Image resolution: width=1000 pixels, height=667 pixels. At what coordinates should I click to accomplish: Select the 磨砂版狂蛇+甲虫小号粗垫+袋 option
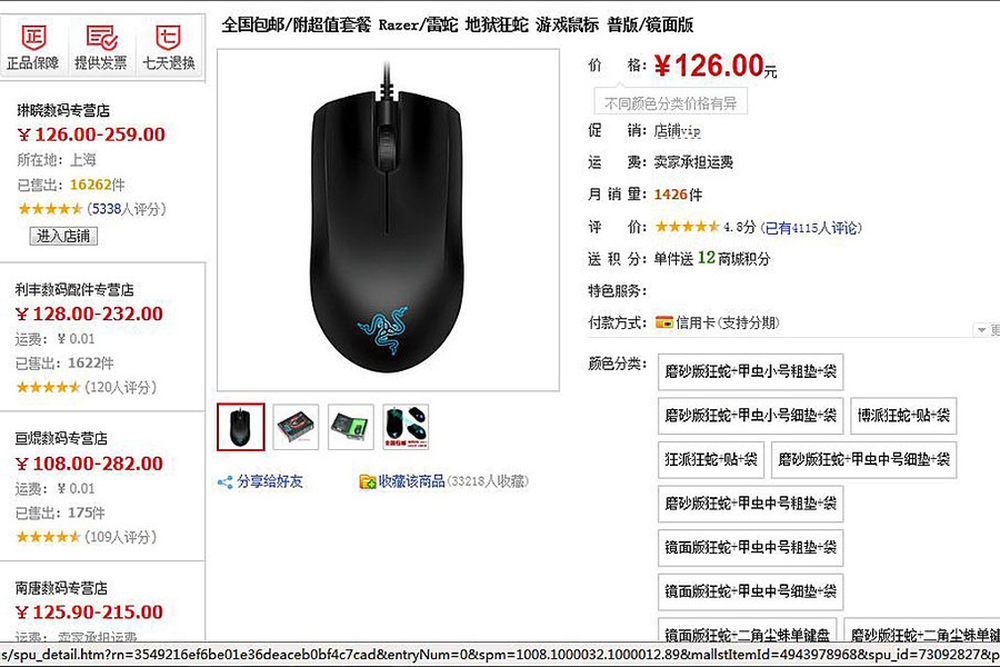click(x=751, y=372)
